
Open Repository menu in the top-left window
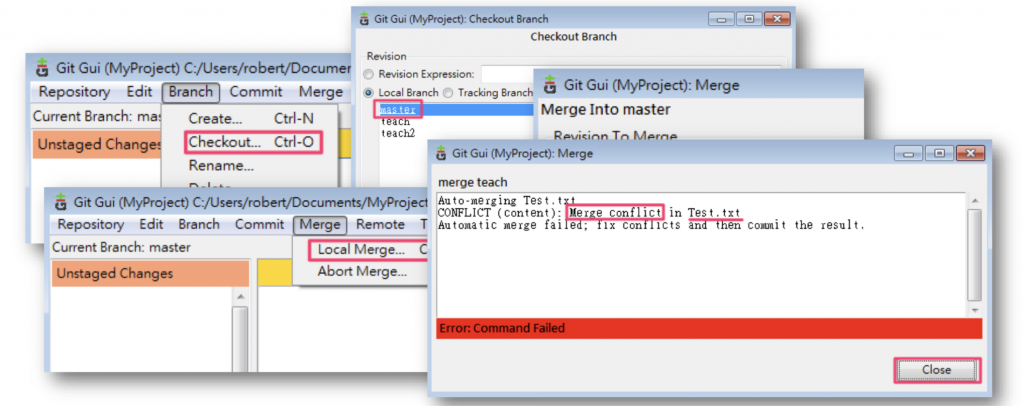click(x=74, y=92)
